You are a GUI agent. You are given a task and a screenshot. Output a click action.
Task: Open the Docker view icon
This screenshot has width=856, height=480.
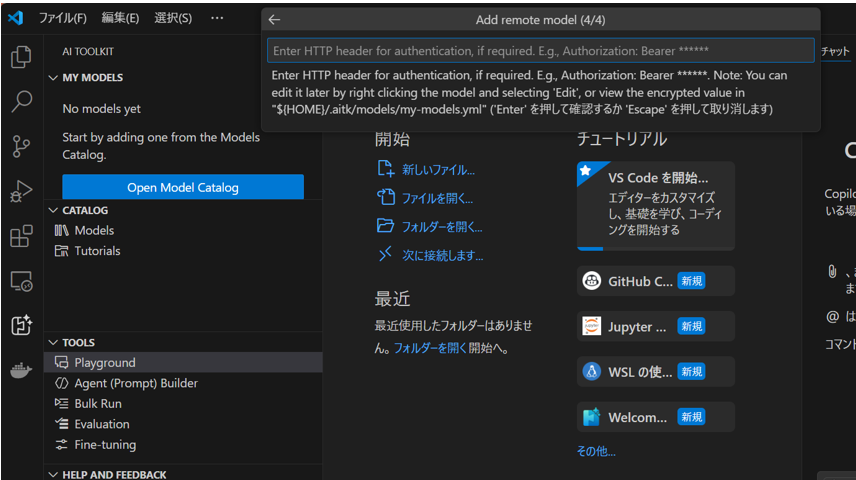click(21, 370)
